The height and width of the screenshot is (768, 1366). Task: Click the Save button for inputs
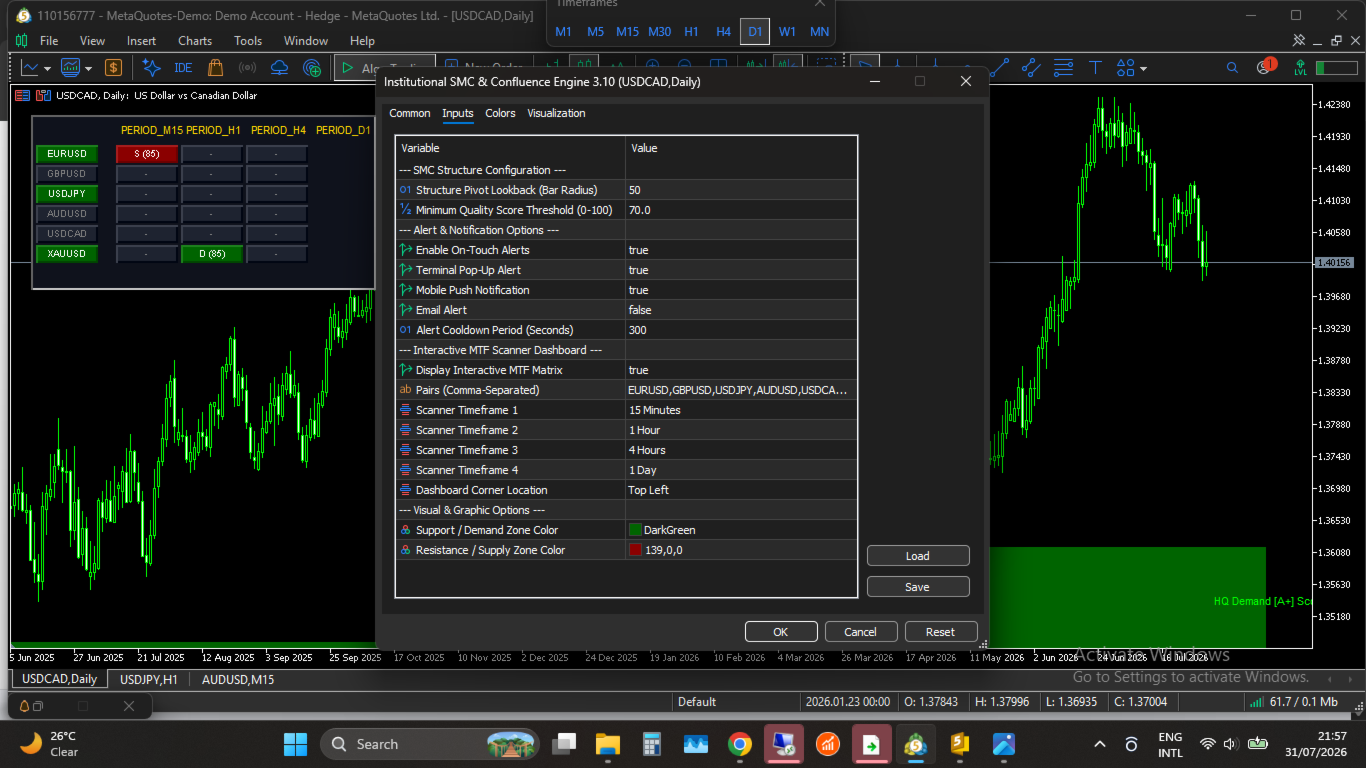click(918, 587)
